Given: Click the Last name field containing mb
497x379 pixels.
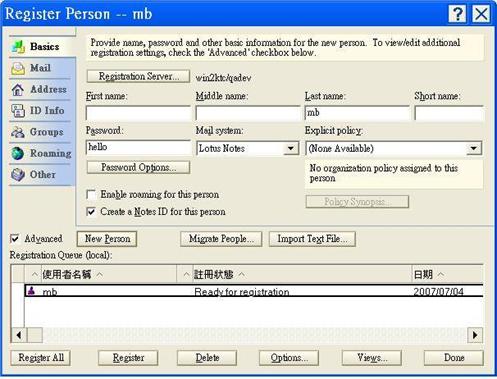Looking at the screenshot, I should pyautogui.click(x=357, y=113).
